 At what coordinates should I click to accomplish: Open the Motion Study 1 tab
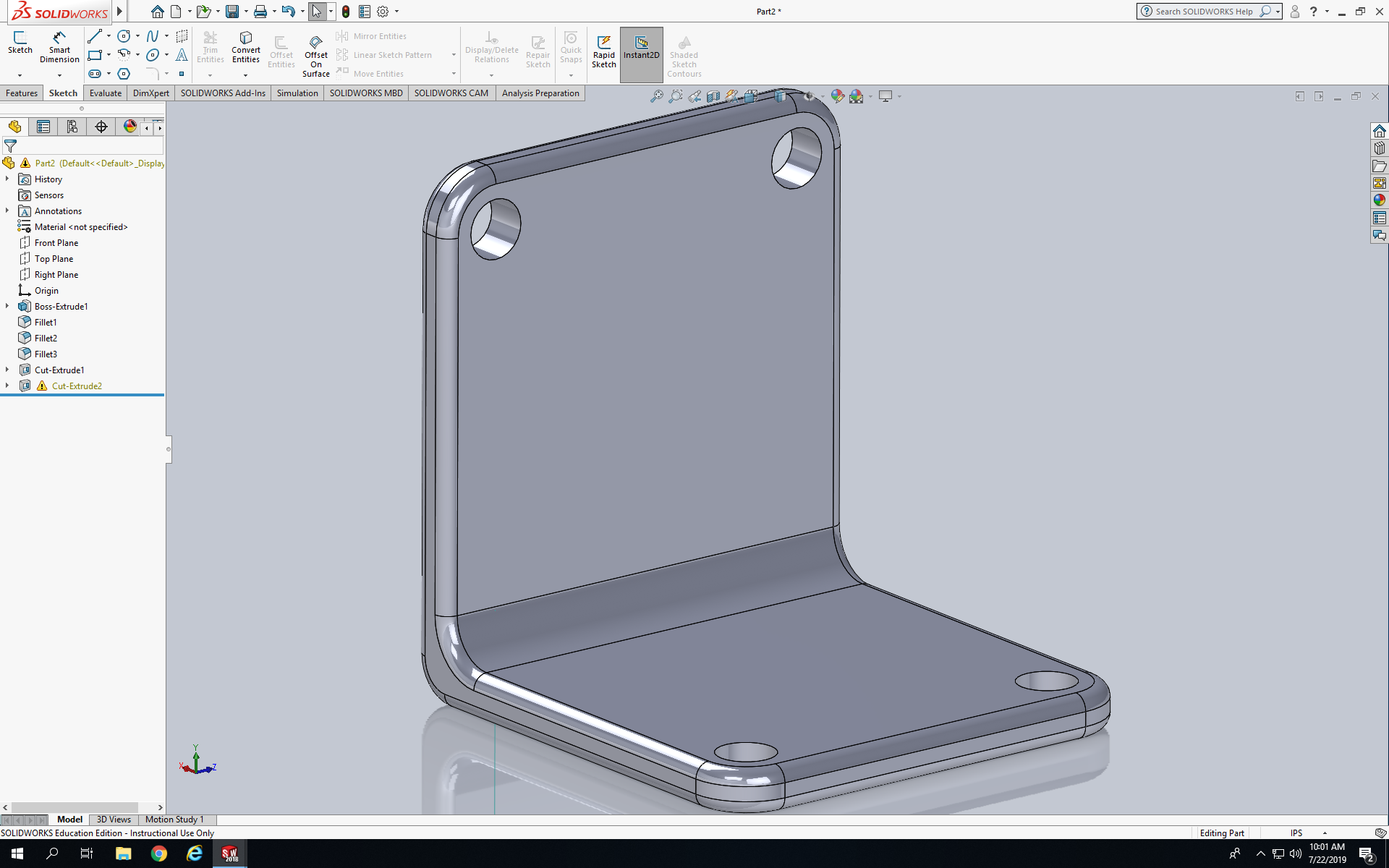[x=174, y=820]
